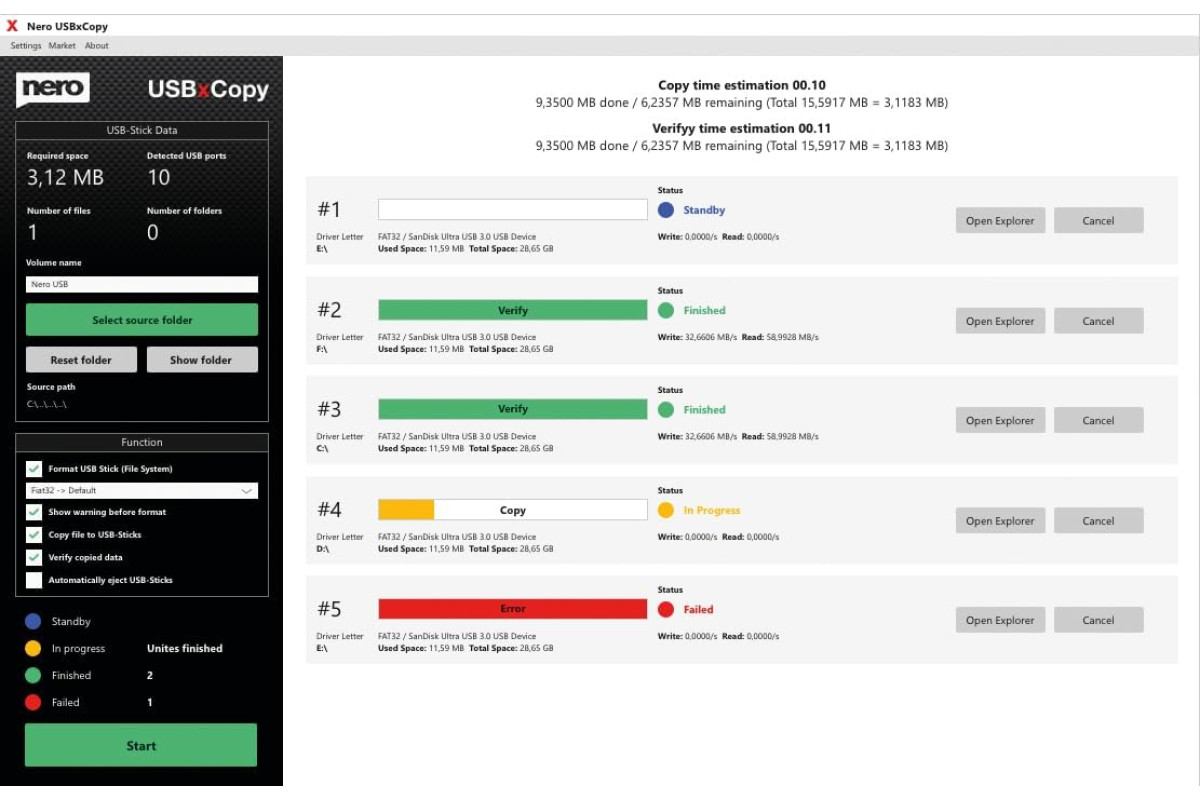Click the Required space value 3,12 MB
1200x800 pixels.
tap(65, 178)
